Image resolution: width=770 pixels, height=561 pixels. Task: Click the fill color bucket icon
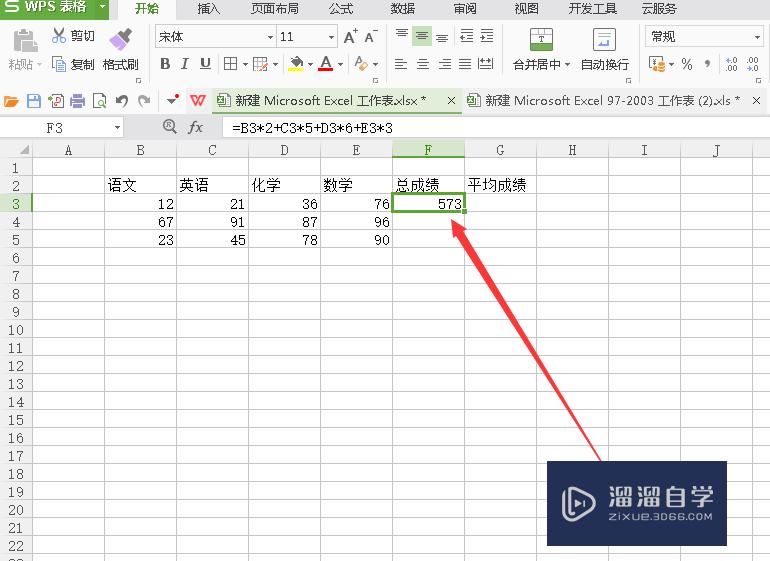[296, 64]
